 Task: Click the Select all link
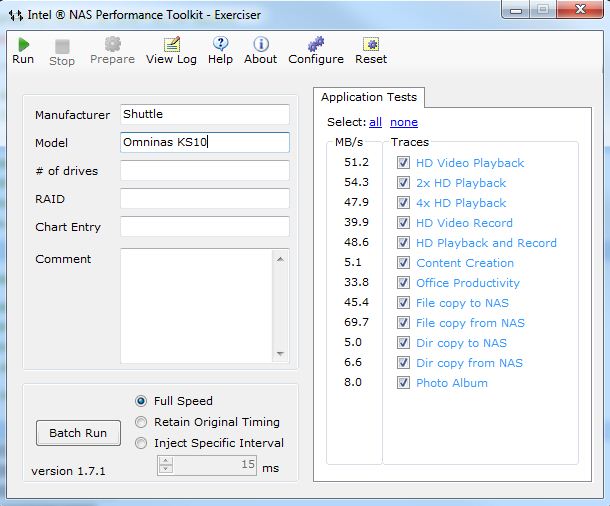pyautogui.click(x=375, y=122)
